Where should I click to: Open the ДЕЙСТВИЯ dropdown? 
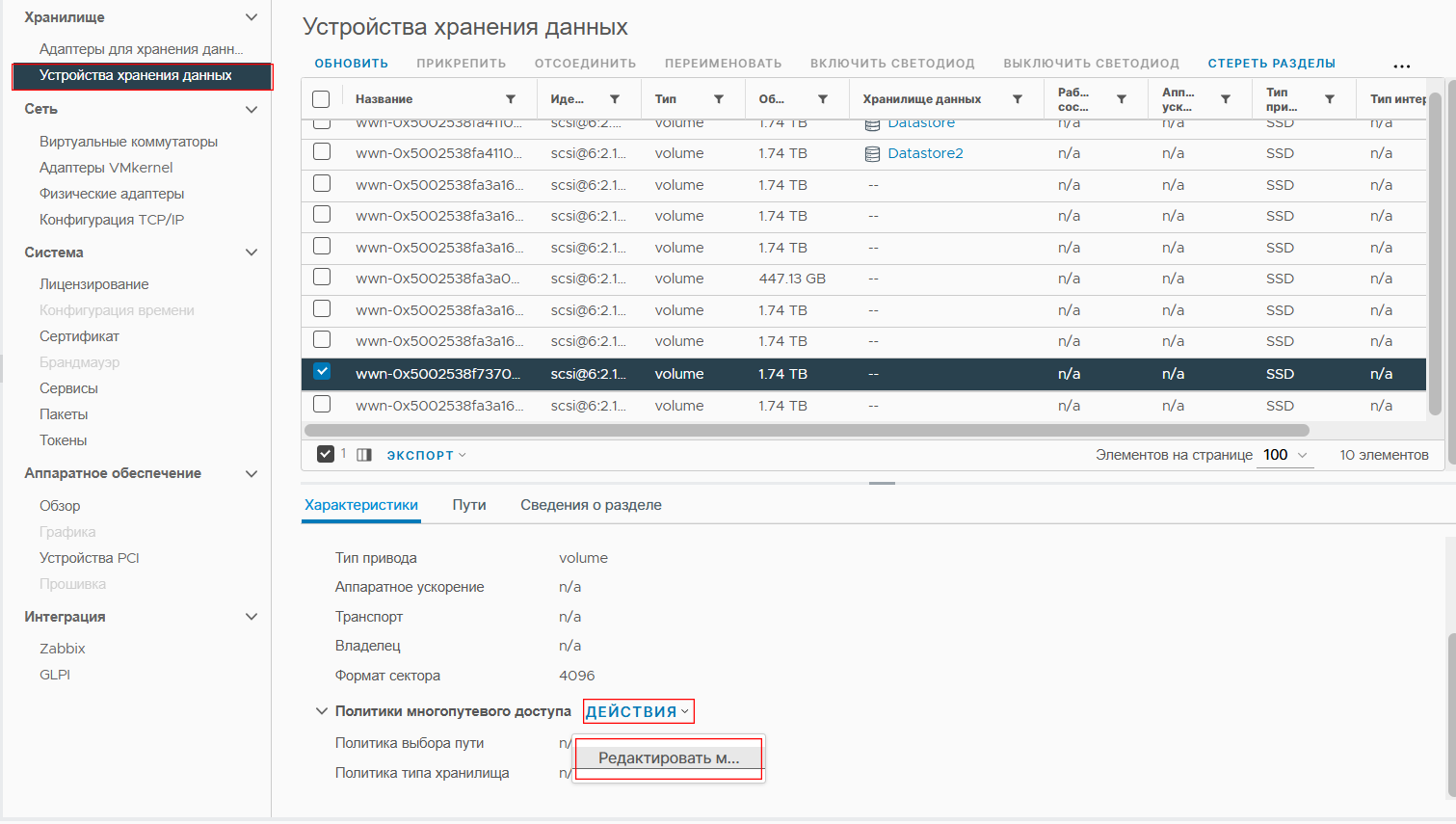(x=638, y=711)
